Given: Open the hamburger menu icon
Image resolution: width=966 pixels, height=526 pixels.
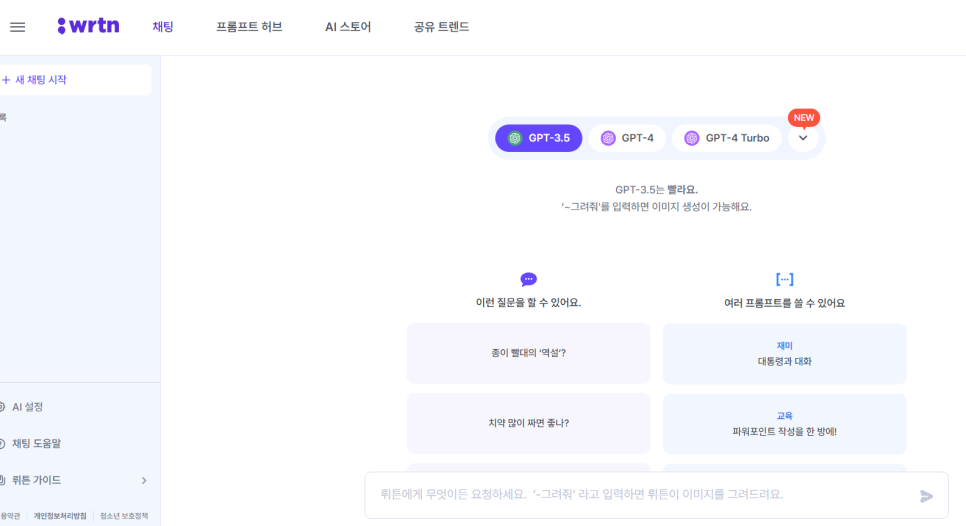Looking at the screenshot, I should (x=17, y=27).
